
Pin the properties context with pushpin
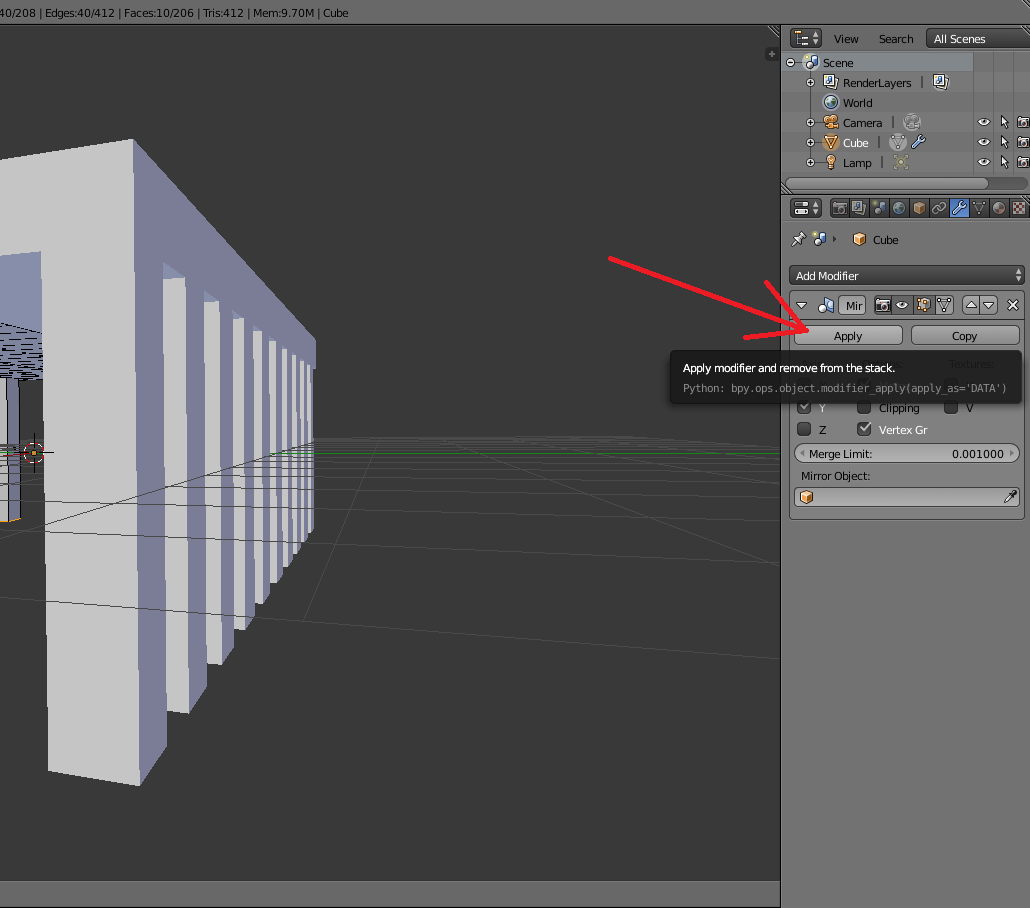[799, 239]
